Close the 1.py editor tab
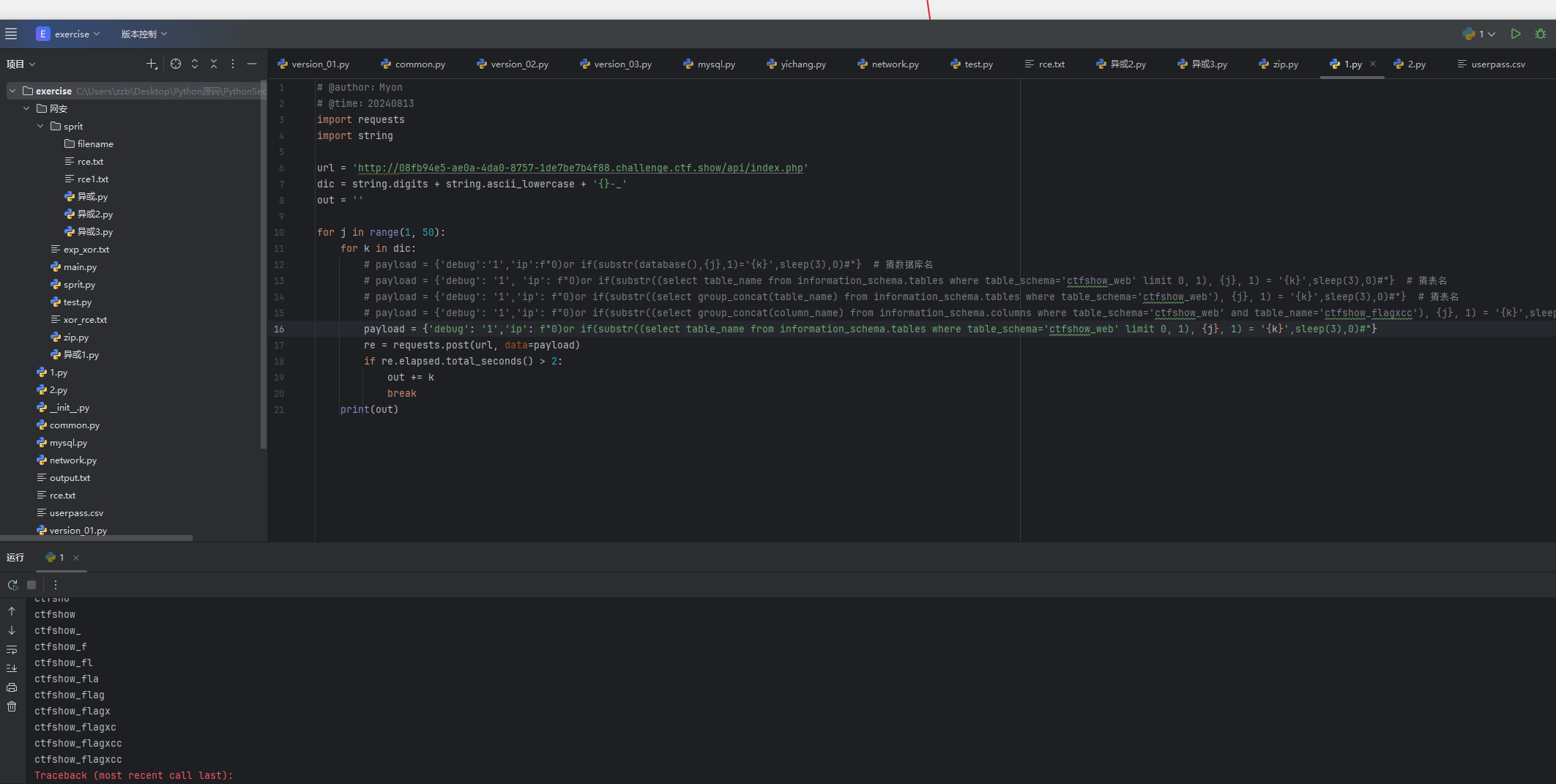Image resolution: width=1556 pixels, height=784 pixels. click(1373, 64)
